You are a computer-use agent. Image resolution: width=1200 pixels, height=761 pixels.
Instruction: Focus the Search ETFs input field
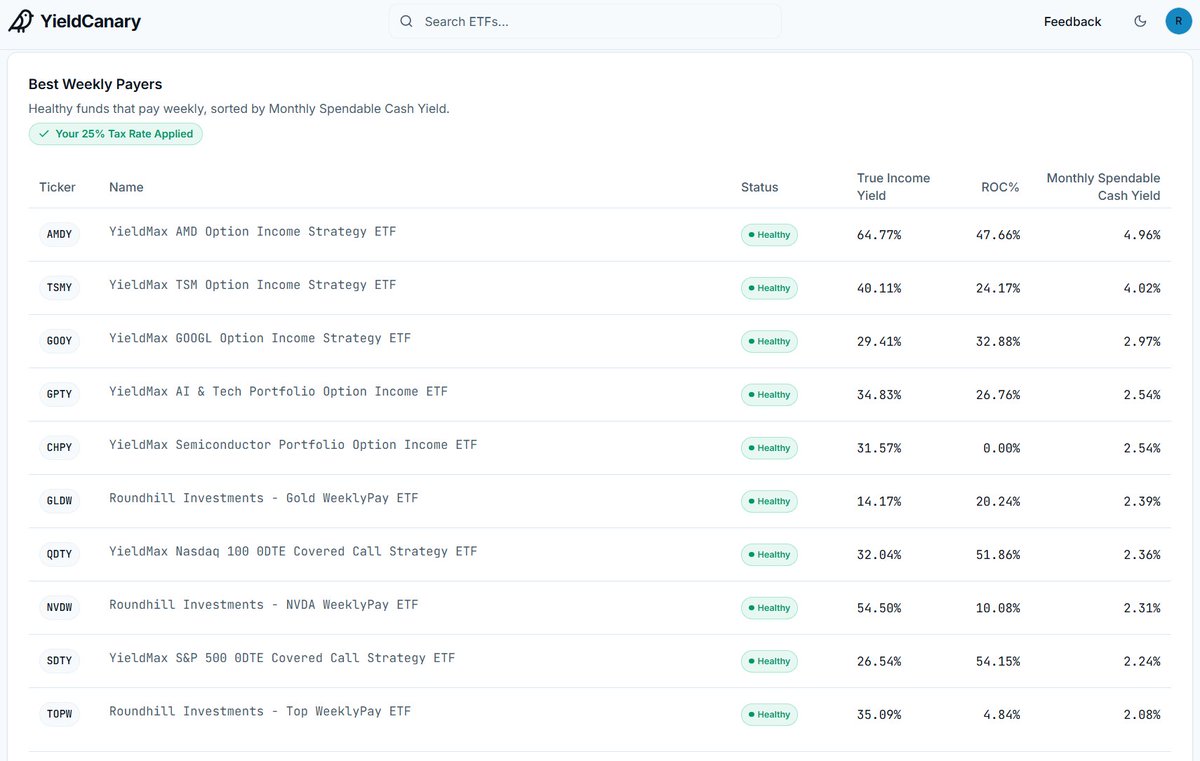(x=585, y=21)
